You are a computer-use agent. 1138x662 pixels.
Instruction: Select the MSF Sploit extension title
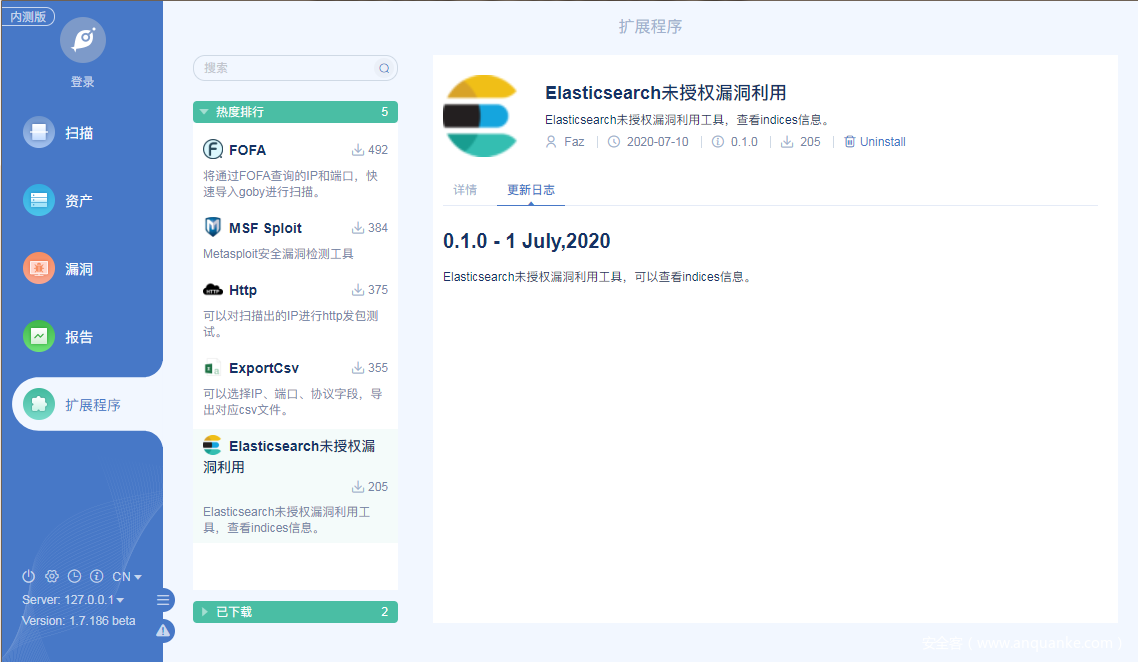coord(266,228)
